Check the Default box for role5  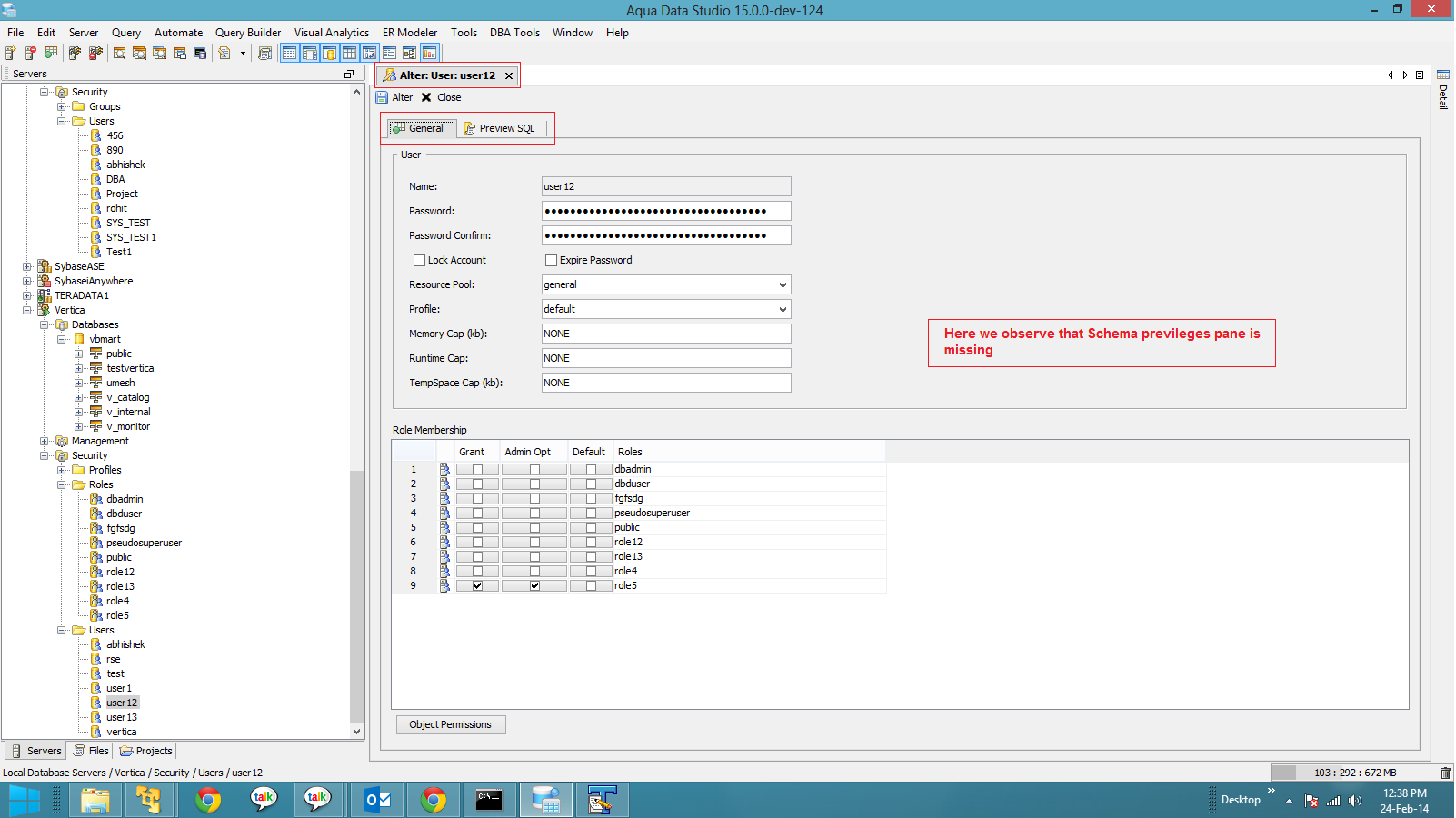591,586
